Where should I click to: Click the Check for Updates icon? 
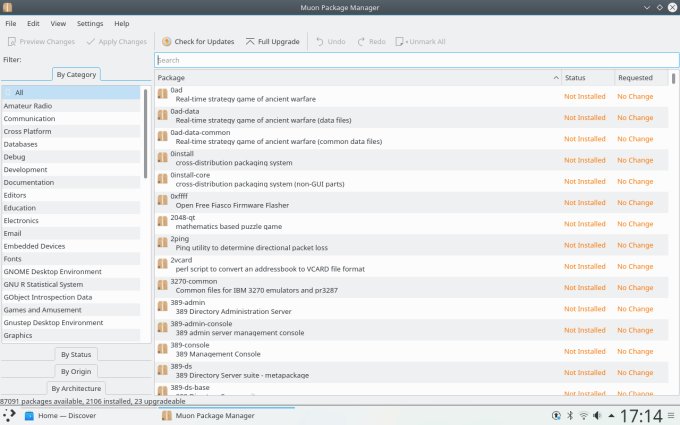click(167, 42)
